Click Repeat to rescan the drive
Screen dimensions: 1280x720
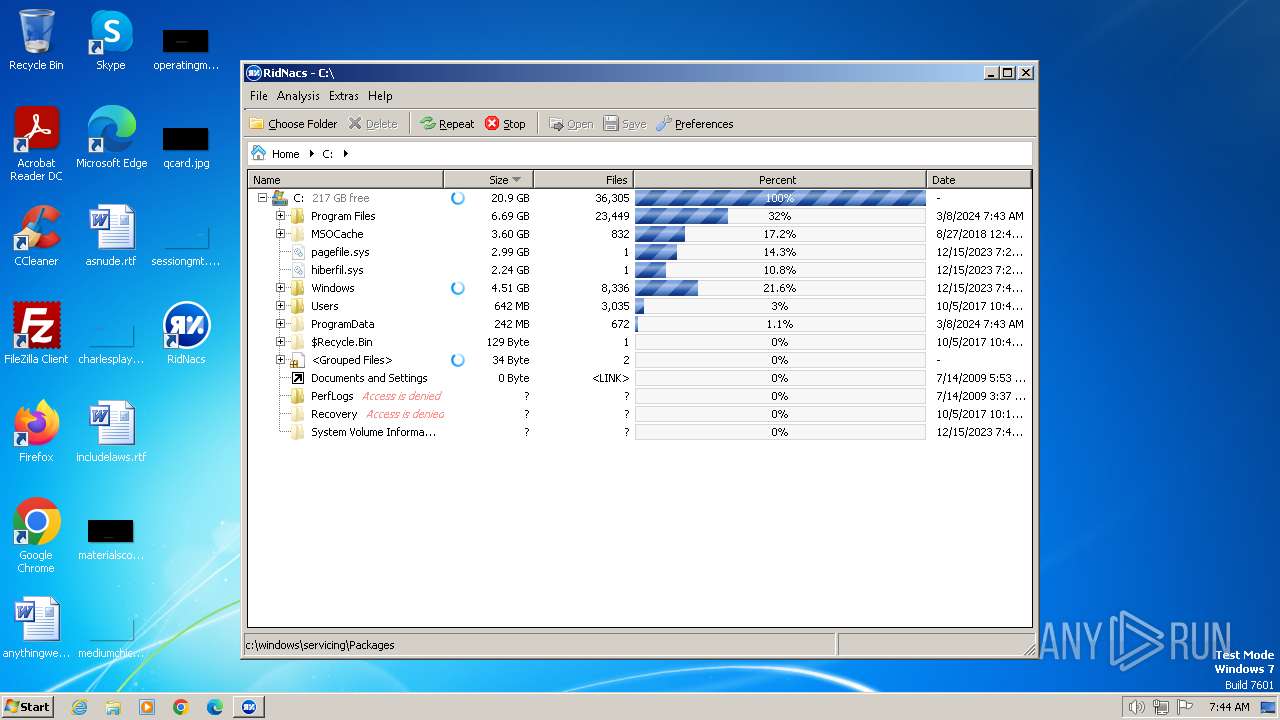[x=447, y=124]
